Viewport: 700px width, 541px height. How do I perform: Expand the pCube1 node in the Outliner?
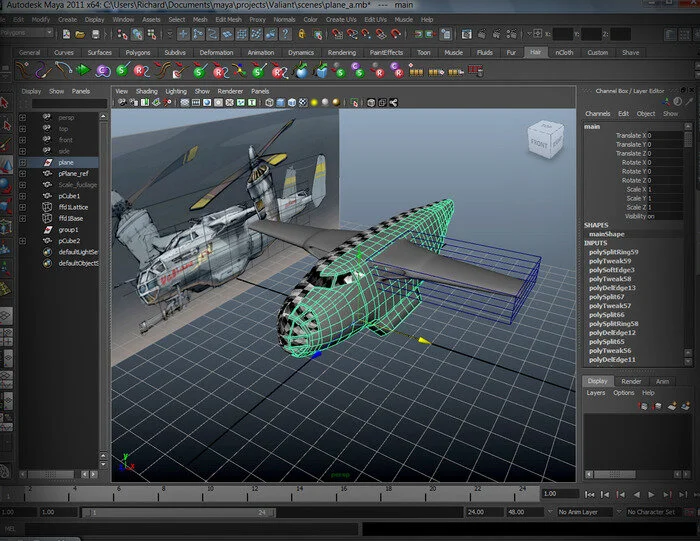pos(23,196)
